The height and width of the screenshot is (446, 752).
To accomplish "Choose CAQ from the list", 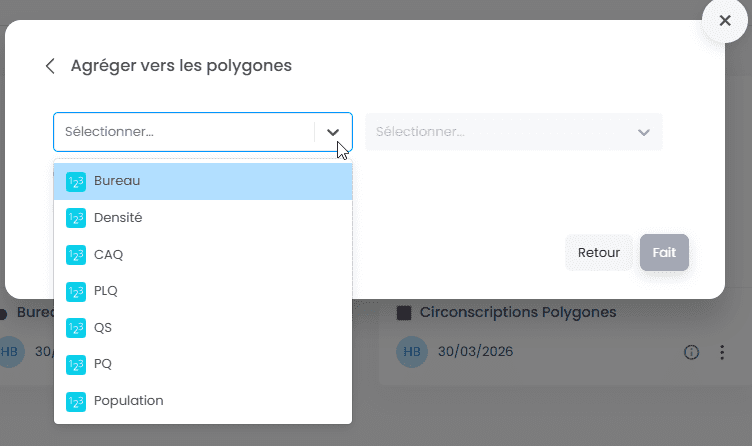I will tap(203, 255).
